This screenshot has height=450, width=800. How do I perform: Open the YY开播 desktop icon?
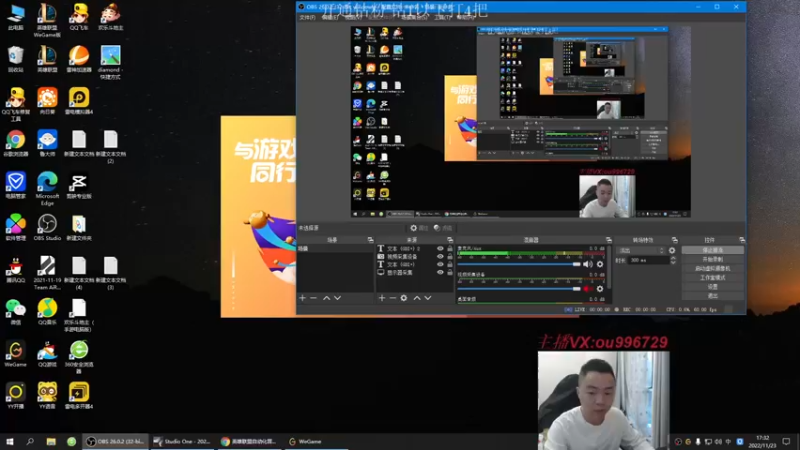(15, 396)
